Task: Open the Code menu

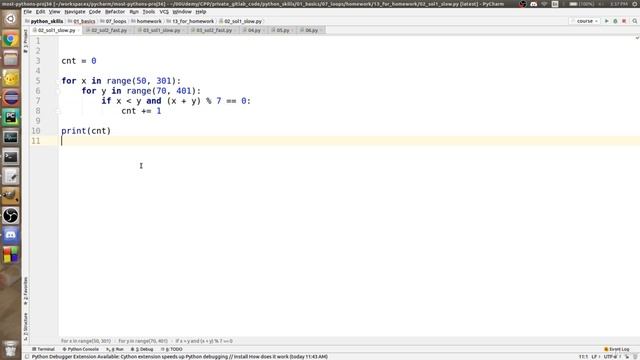Action: click(x=95, y=12)
